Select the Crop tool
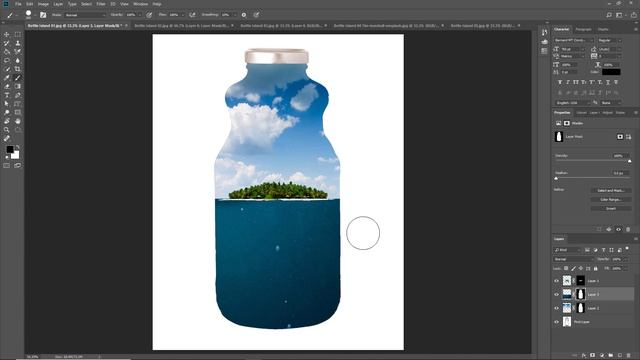This screenshot has height=360, width=640. 18,69
